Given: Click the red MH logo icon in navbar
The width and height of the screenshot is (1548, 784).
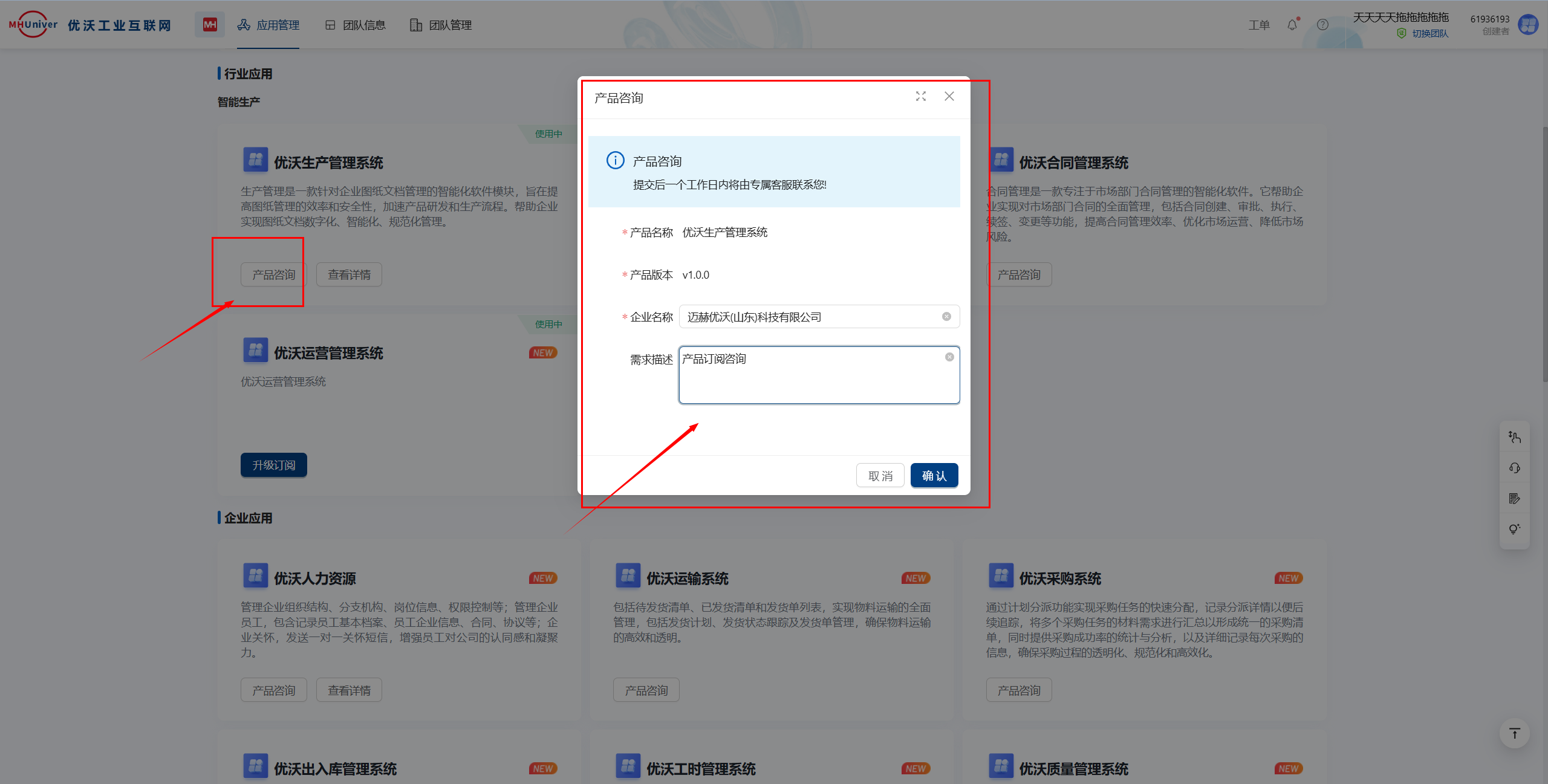Looking at the screenshot, I should [x=210, y=25].
